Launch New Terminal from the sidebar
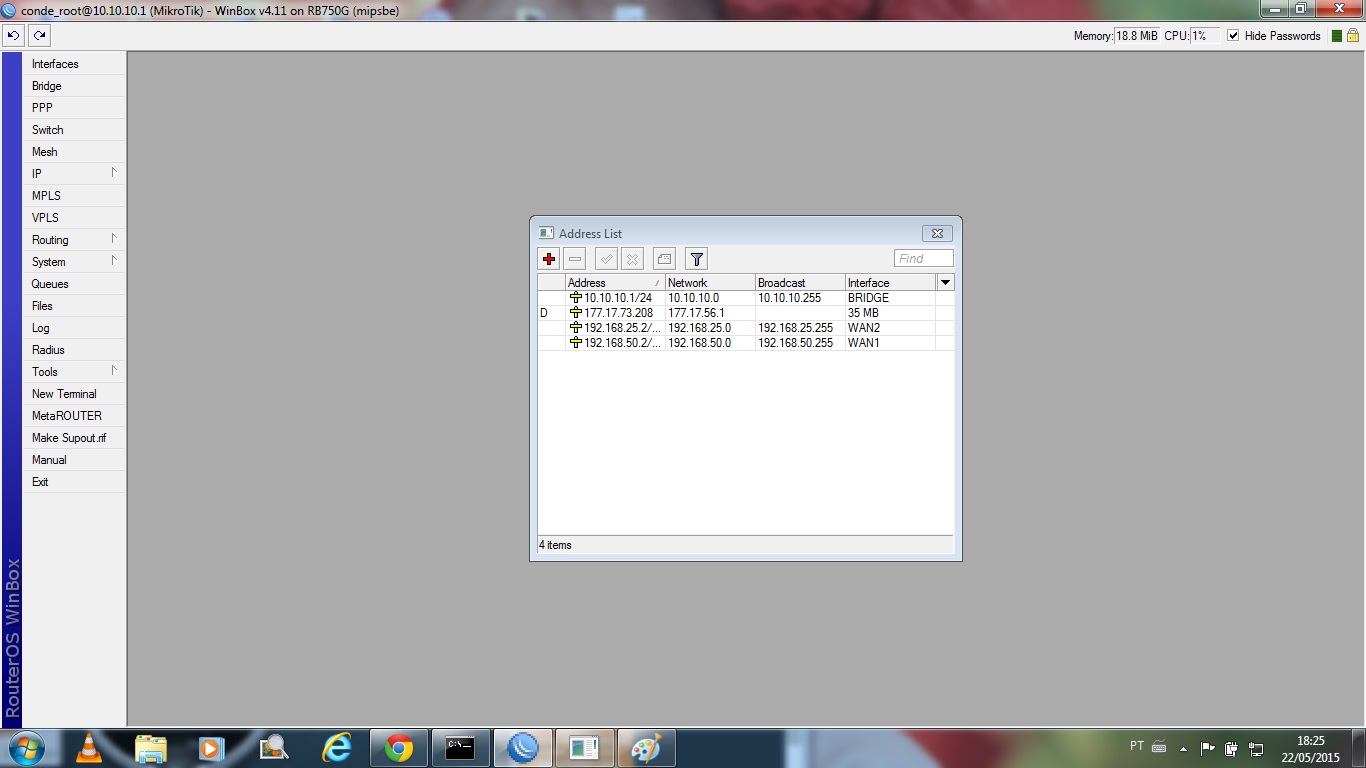The width and height of the screenshot is (1366, 768). pos(74,394)
